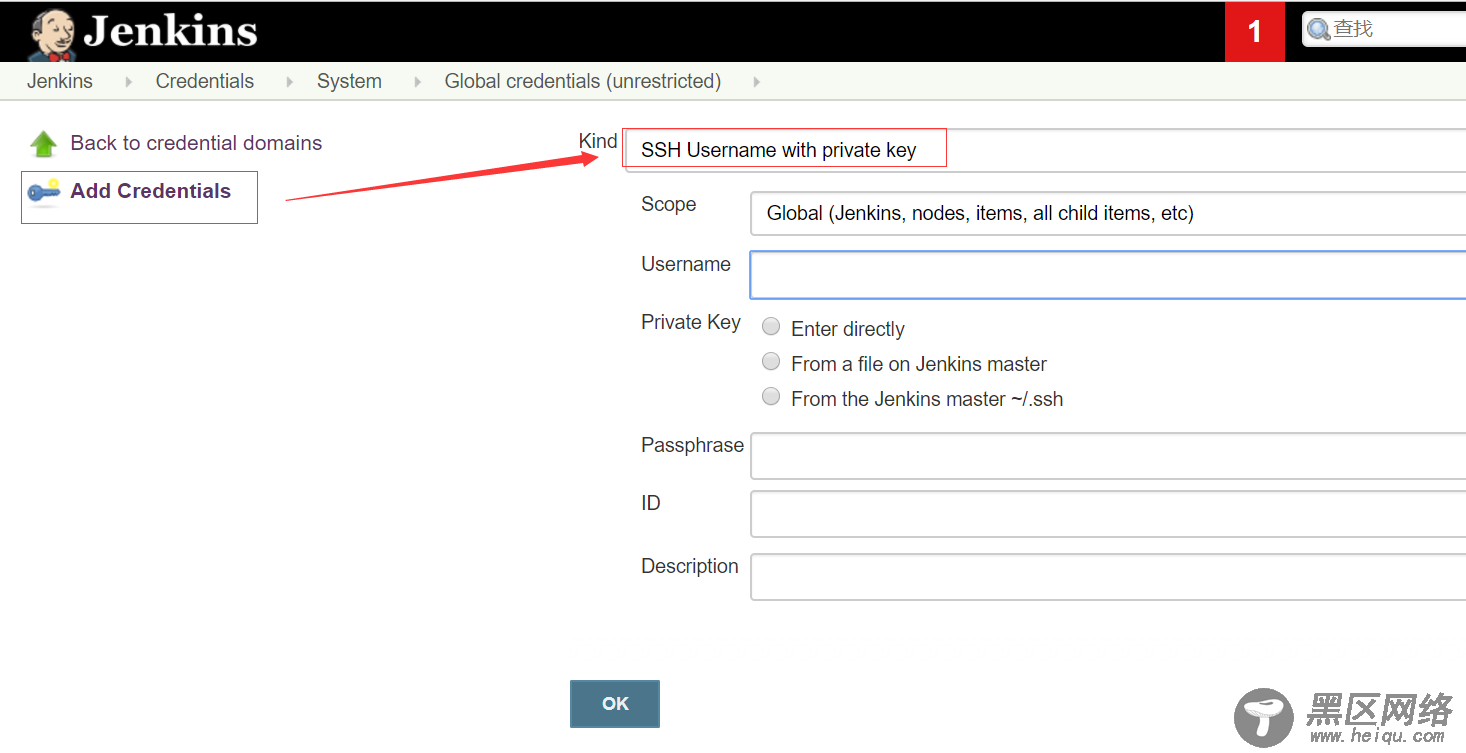Image resolution: width=1466 pixels, height=753 pixels.
Task: Open Global credentials (unrestricted) breadcrumb
Action: (583, 81)
